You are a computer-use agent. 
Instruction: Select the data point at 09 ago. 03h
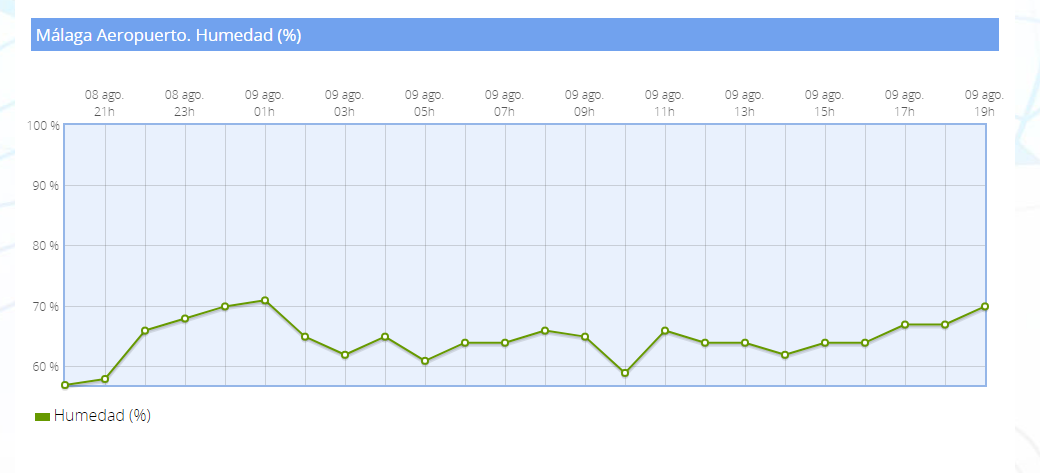pos(345,355)
